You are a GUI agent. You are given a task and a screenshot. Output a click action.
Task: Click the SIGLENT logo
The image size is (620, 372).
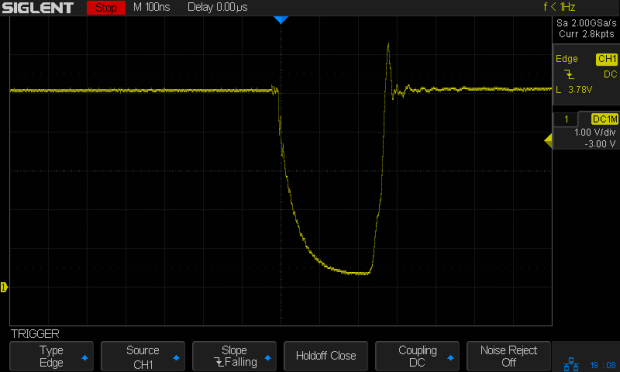(38, 8)
